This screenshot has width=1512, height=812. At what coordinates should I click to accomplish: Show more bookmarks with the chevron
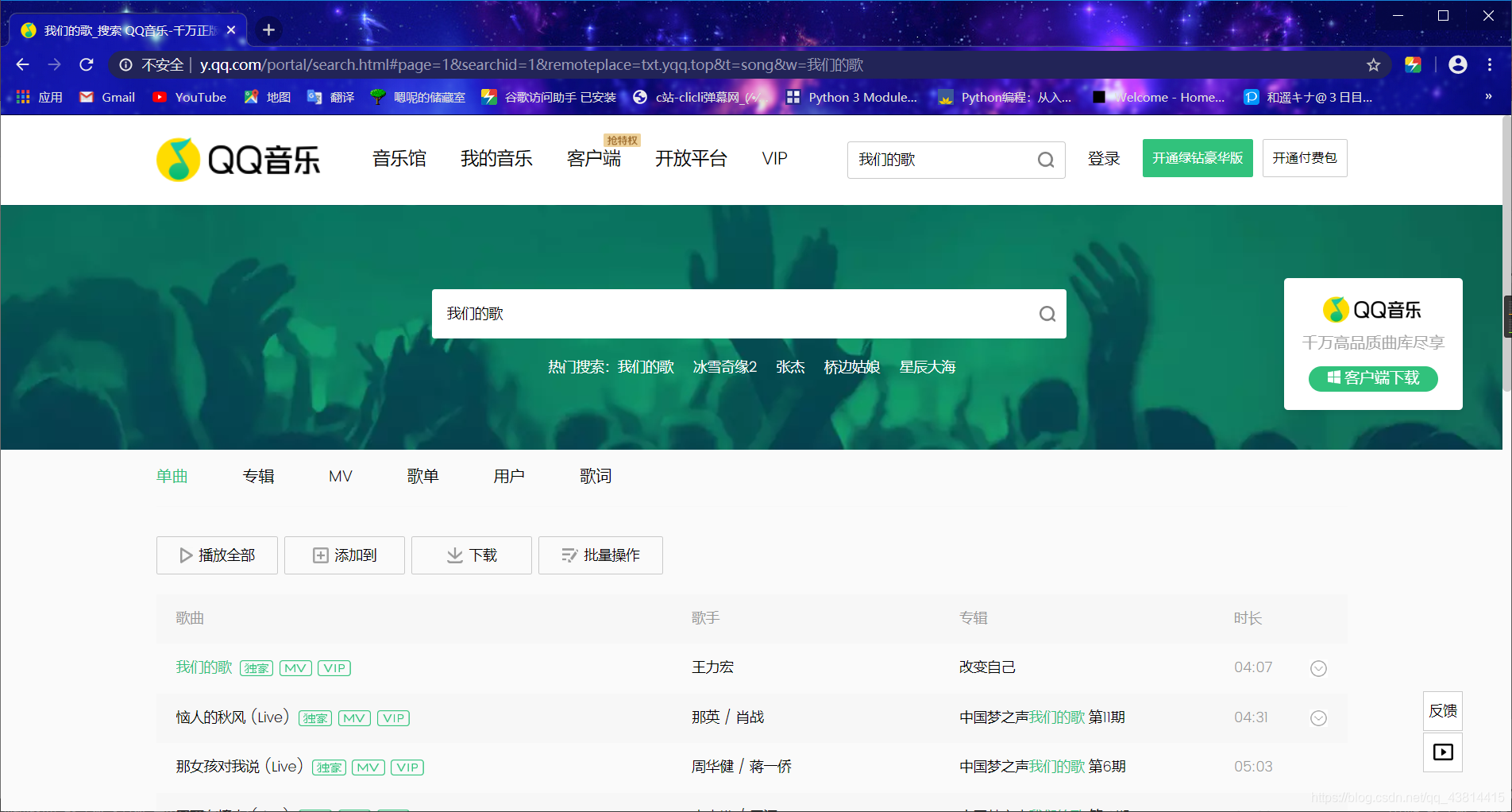point(1488,97)
